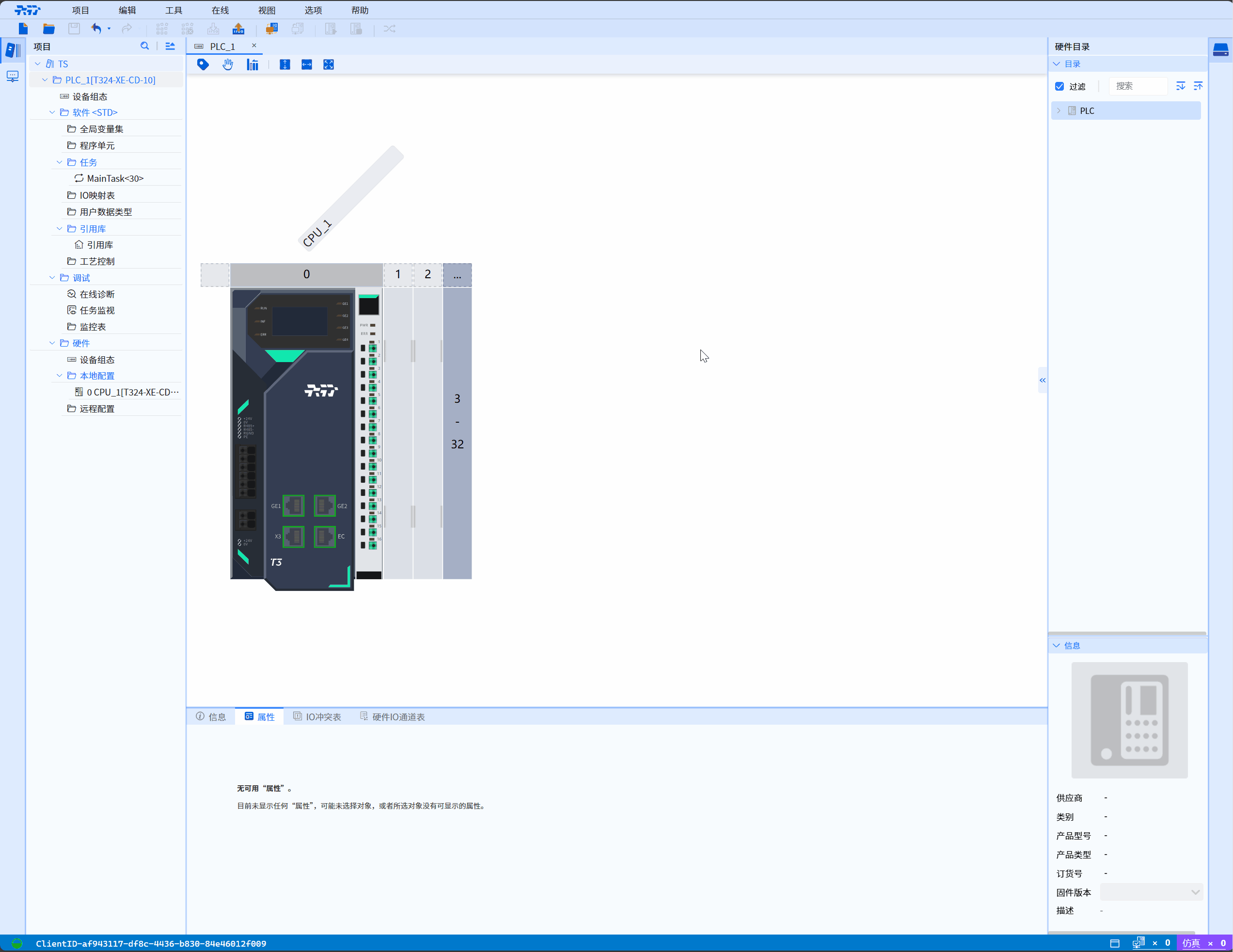Uncheck the 过滤 filter checkbox

[1059, 86]
